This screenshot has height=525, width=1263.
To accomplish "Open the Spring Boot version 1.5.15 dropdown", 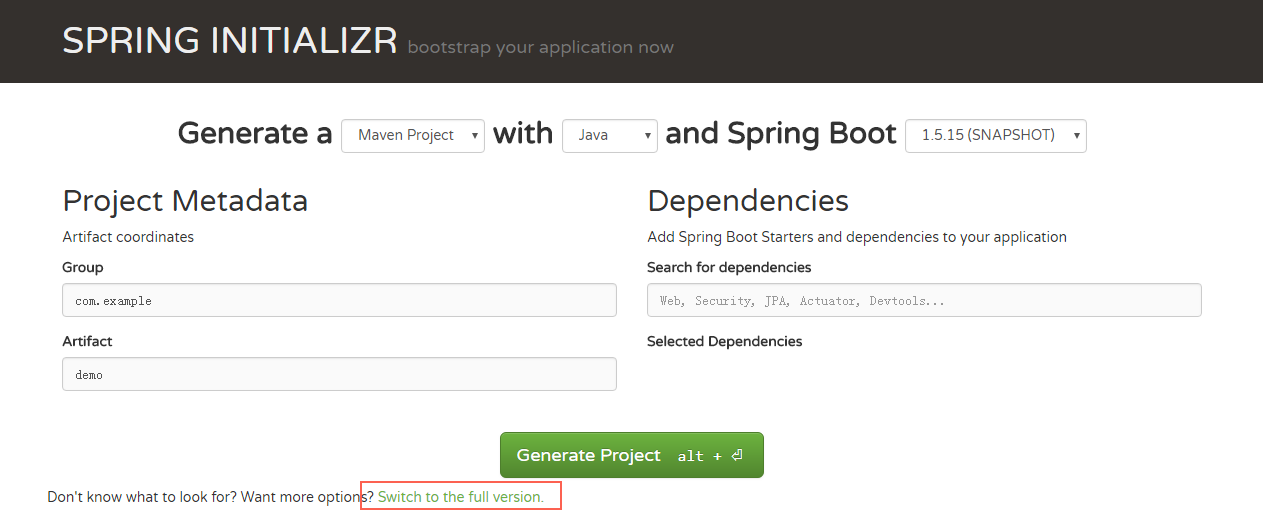I will pos(996,136).
